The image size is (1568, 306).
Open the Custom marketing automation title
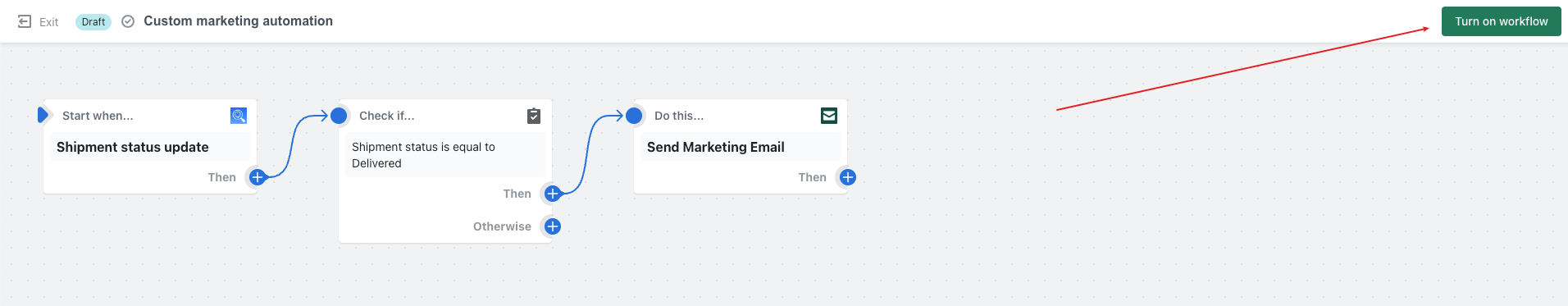[x=238, y=21]
